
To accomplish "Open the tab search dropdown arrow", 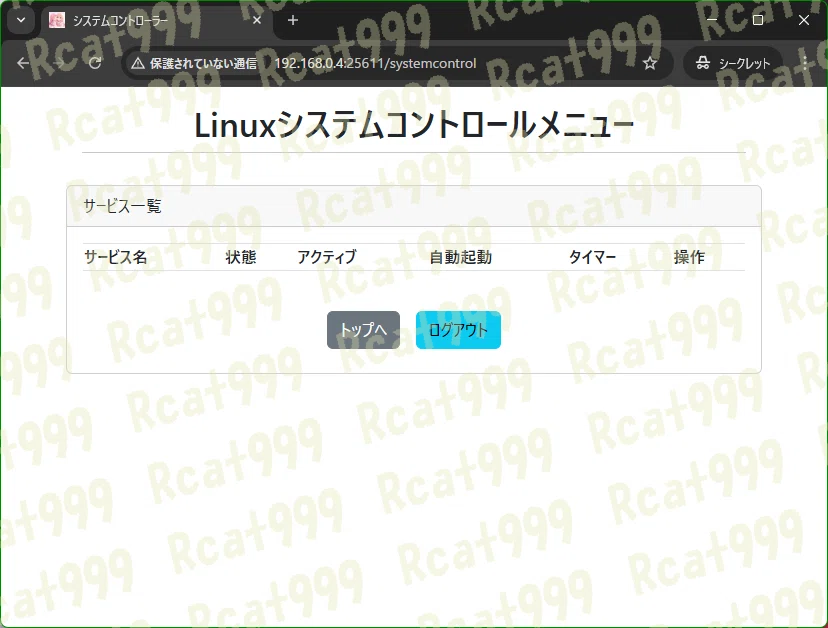I will pos(21,21).
